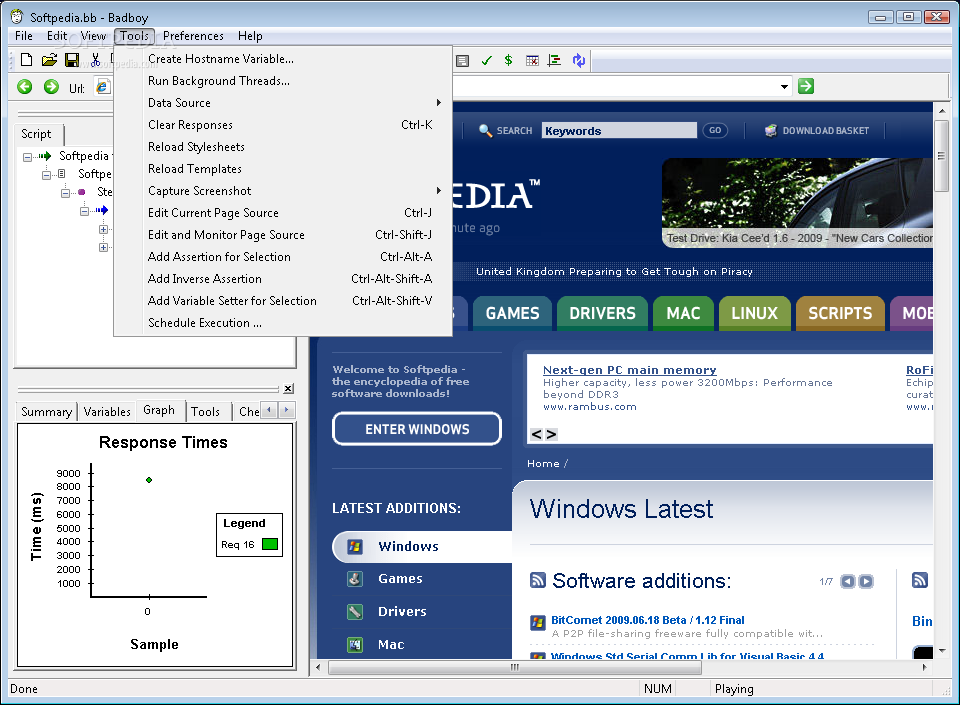Image resolution: width=960 pixels, height=705 pixels.
Task: Click the Internet Explorer page icon beside Url
Action: coord(102,87)
